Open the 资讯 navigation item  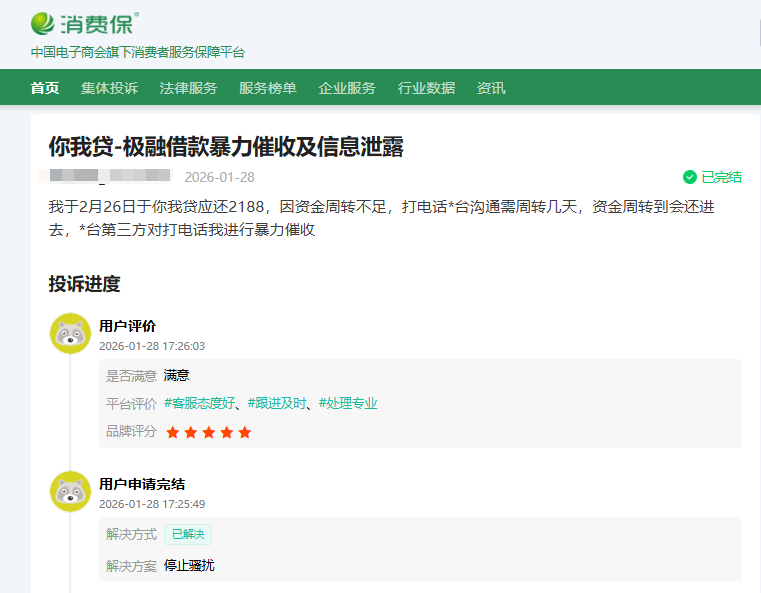491,88
